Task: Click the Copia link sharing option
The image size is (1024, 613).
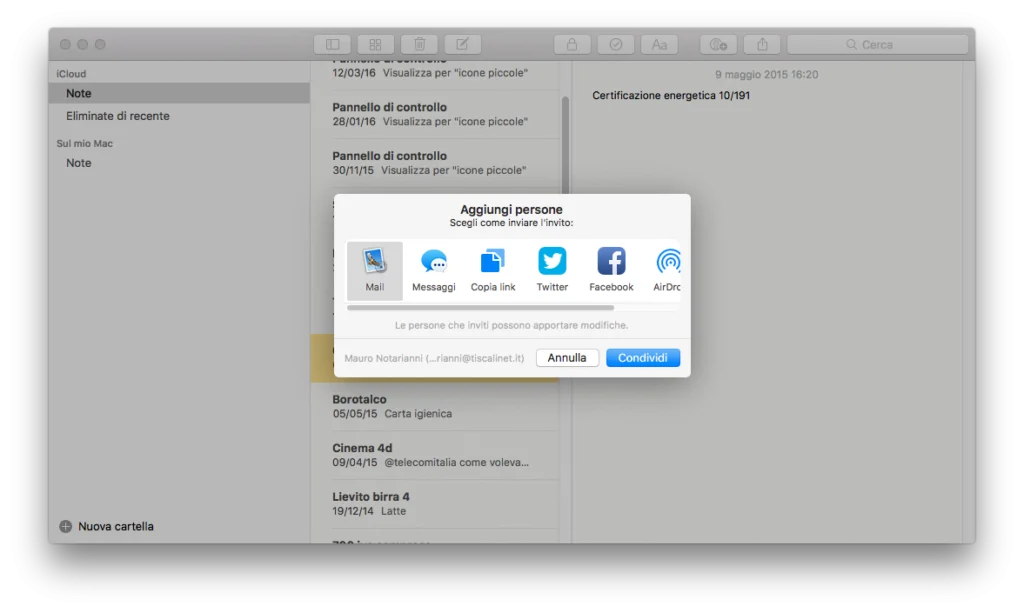Action: [x=492, y=268]
